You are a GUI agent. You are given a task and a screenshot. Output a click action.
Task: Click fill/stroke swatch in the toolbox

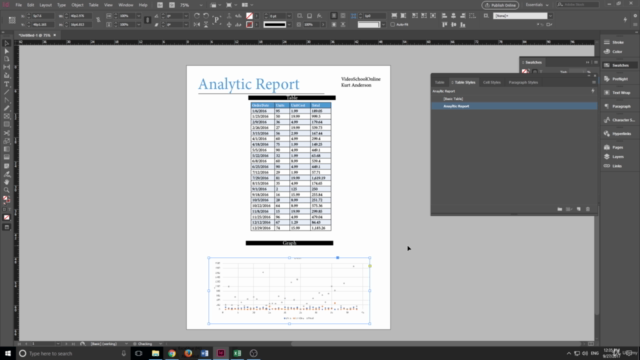tap(7, 200)
